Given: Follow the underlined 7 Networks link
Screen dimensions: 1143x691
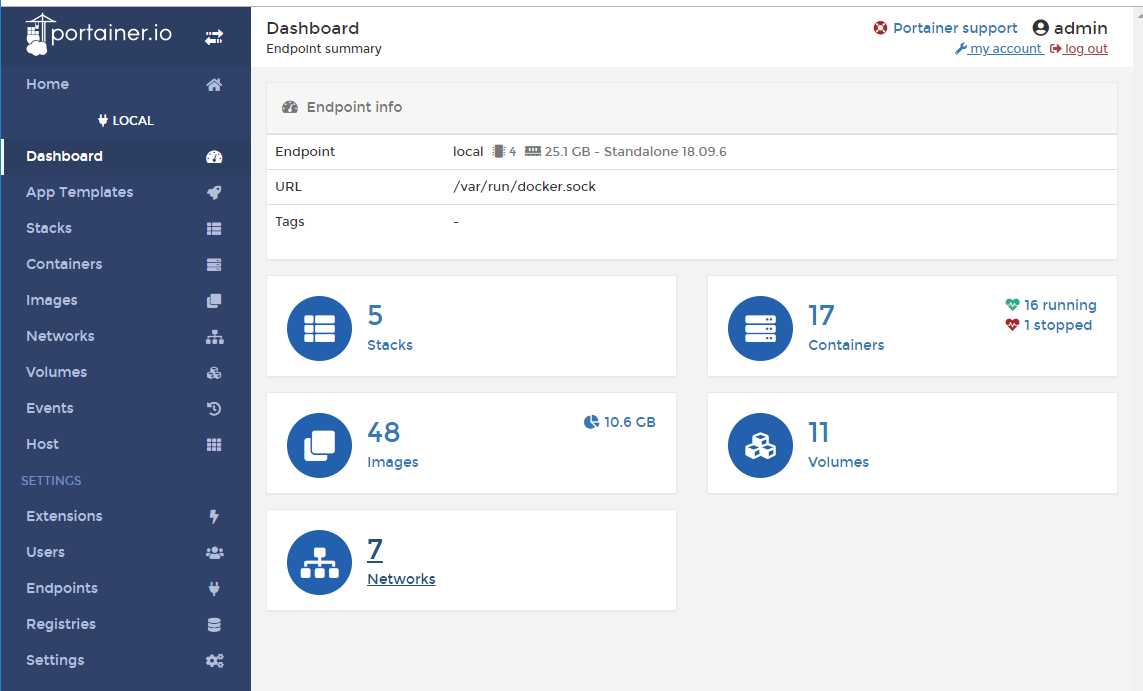Looking at the screenshot, I should [x=401, y=562].
